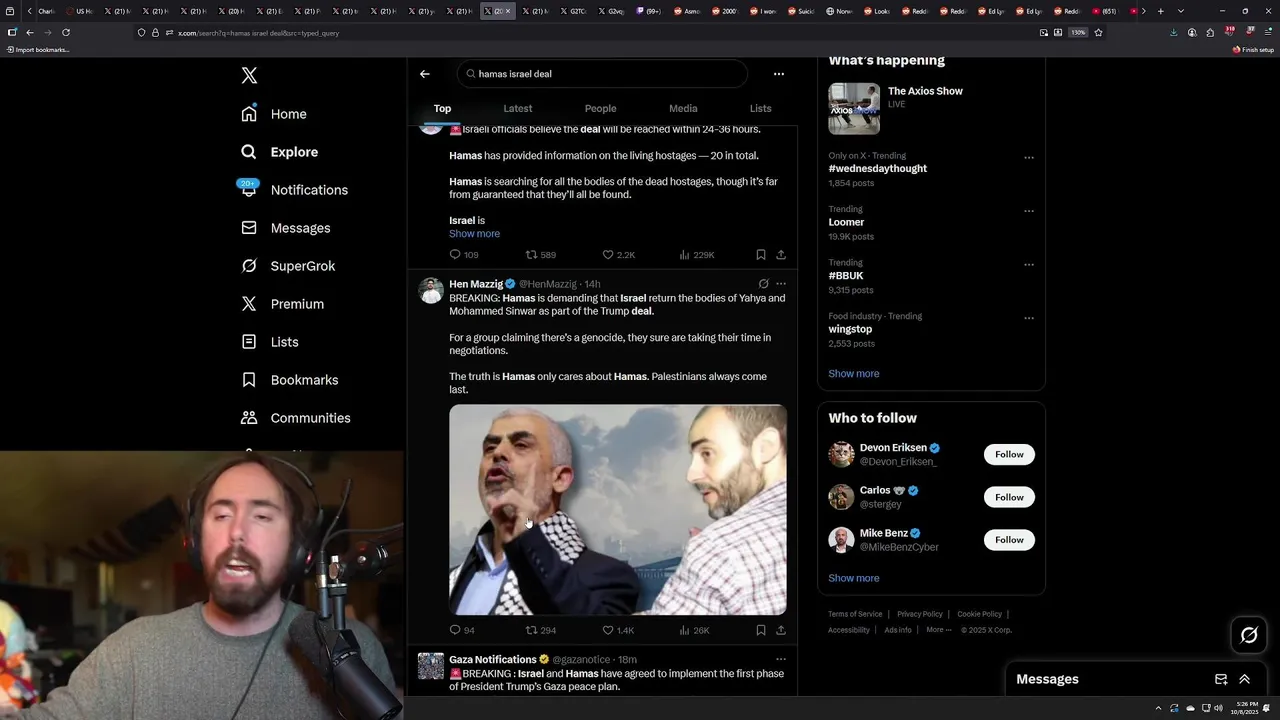This screenshot has height=720, width=1280.
Task: Switch to the People tab
Action: [x=601, y=109]
